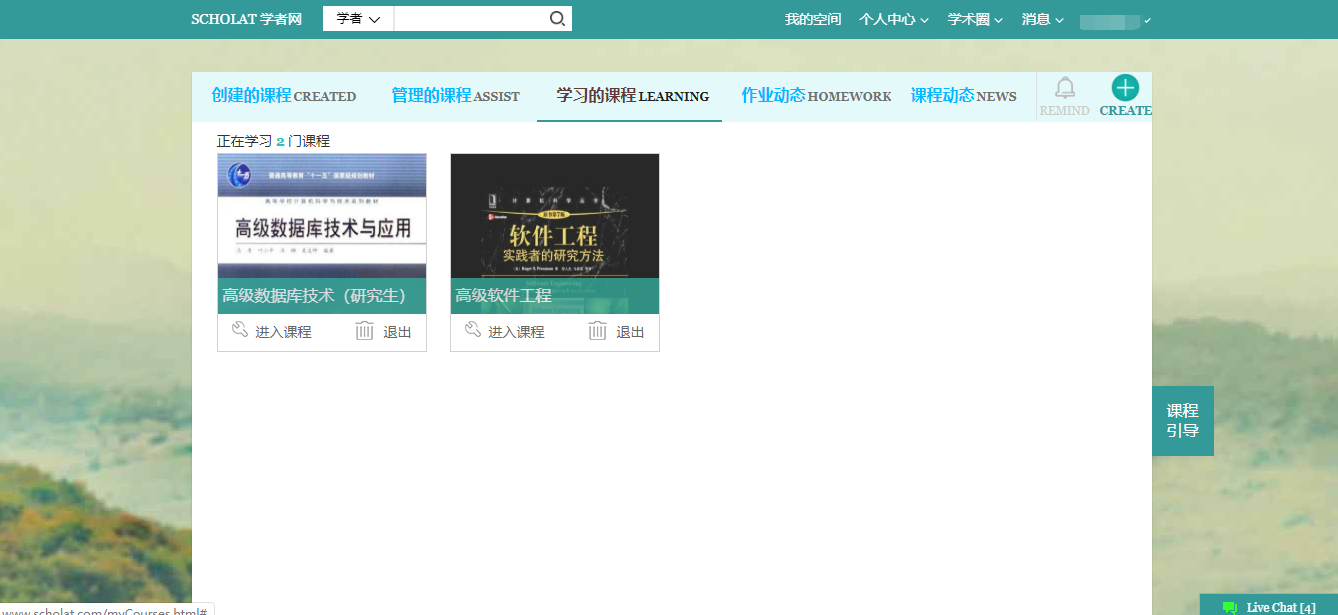Click trash icon under 高级软件工程 course
This screenshot has width=1338, height=615.
(x=598, y=331)
